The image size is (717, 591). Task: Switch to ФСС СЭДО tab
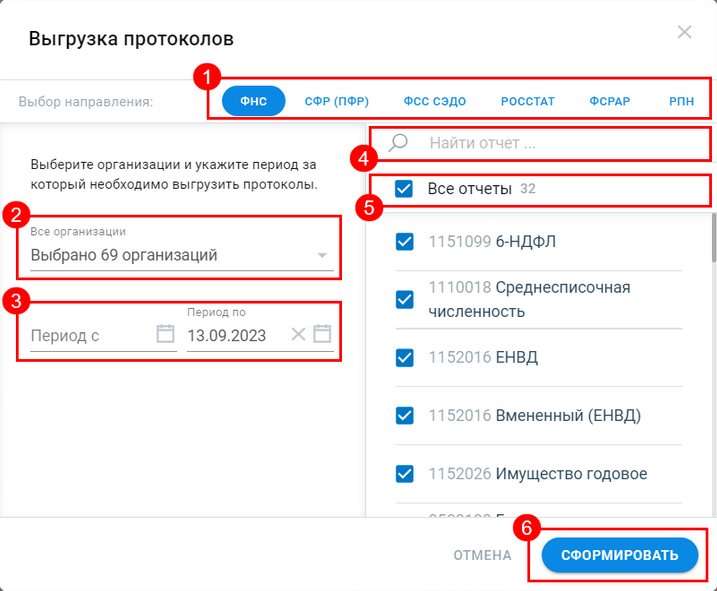435,101
